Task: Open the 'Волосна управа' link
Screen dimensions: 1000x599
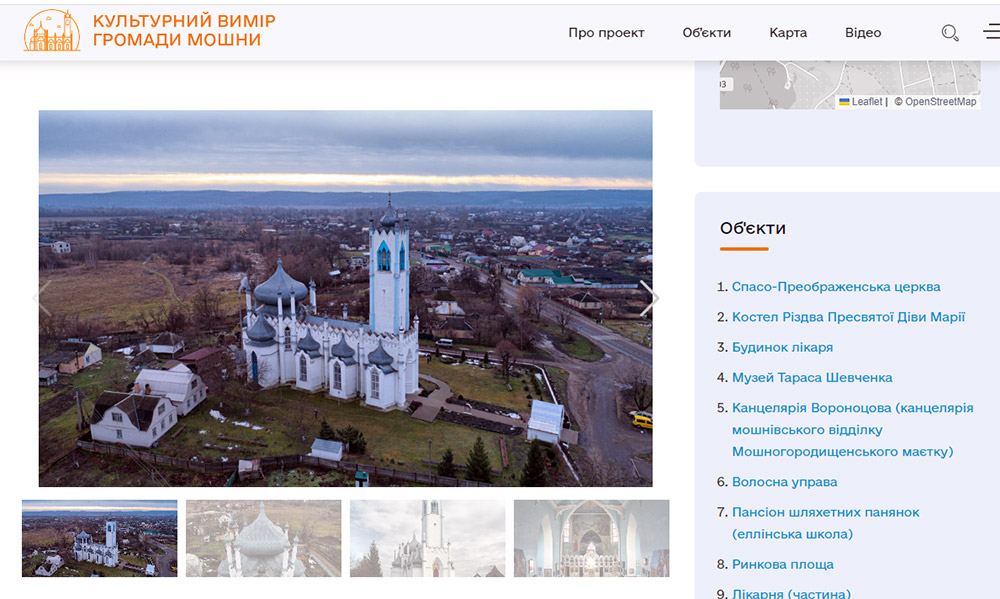Action: tap(784, 482)
